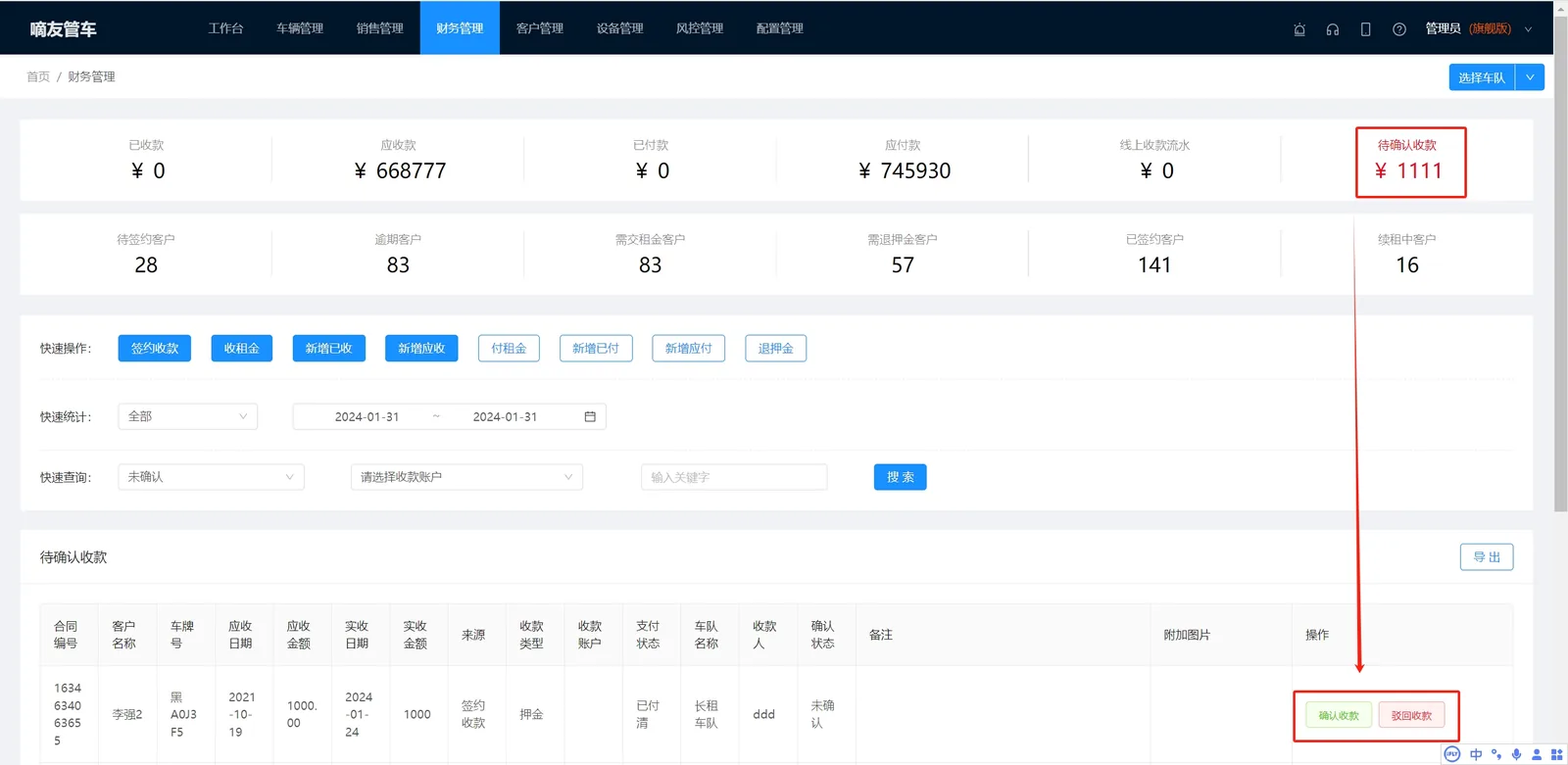Open the 车辆管理 menu

tap(300, 28)
